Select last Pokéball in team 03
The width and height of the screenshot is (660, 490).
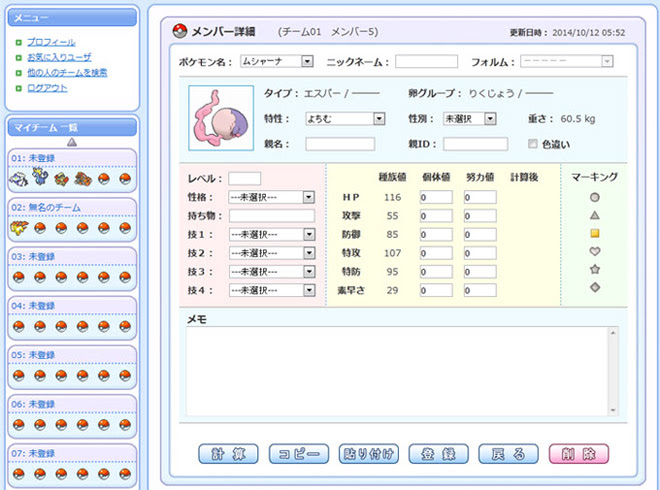[x=125, y=277]
